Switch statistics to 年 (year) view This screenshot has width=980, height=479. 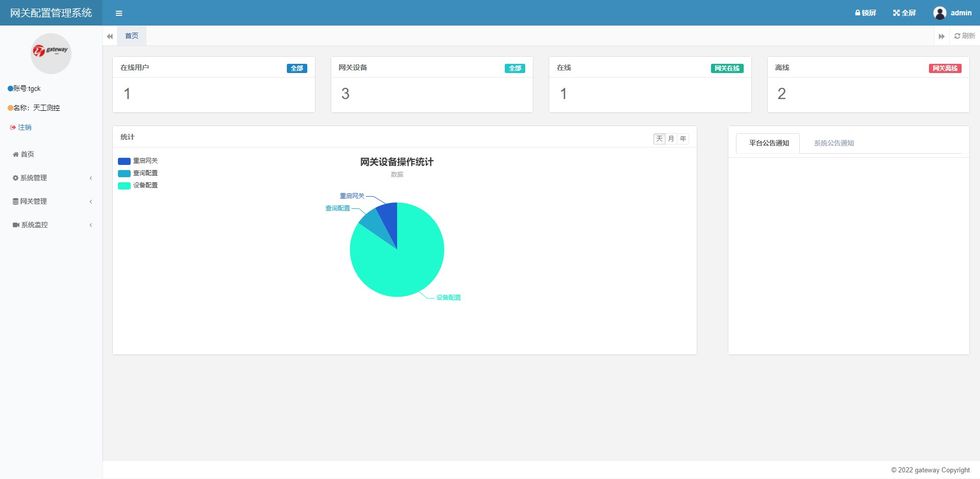coord(683,138)
